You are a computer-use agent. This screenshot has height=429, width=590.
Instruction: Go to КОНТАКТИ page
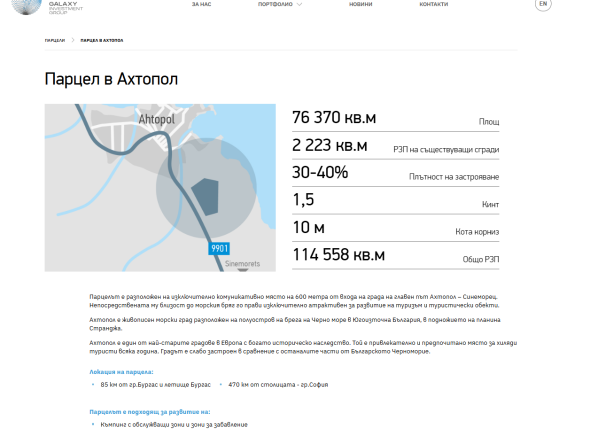tap(433, 4)
